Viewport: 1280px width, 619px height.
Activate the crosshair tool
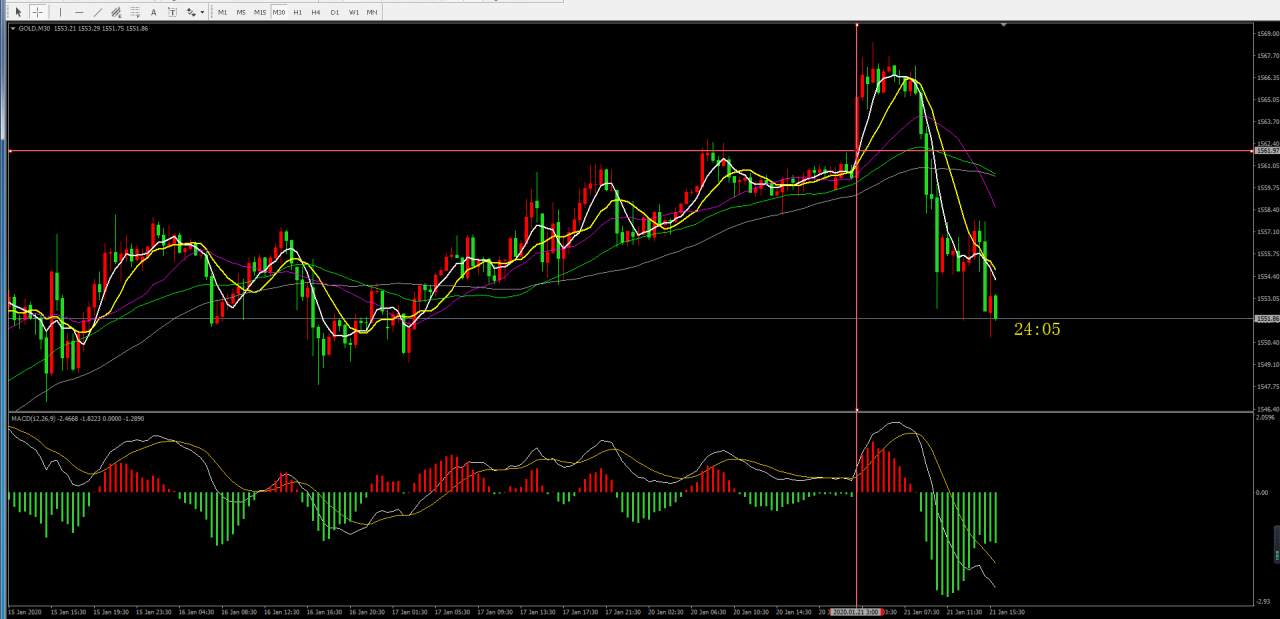[x=38, y=12]
